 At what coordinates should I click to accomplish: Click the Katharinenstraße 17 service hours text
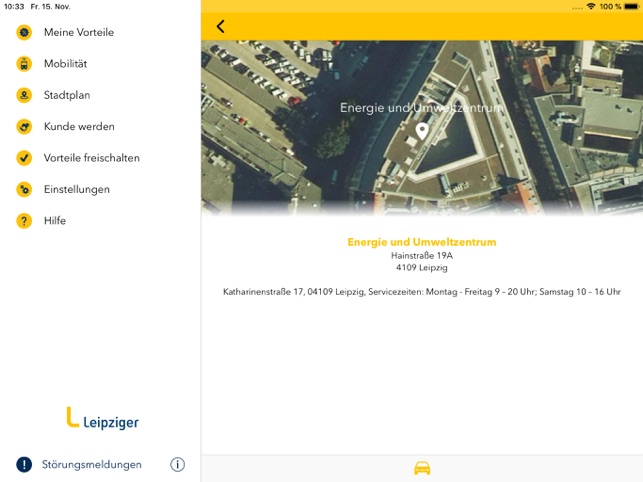pos(421,292)
